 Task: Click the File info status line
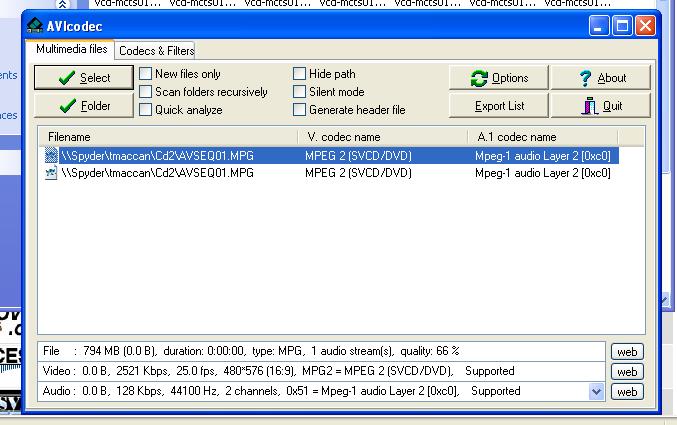[322, 351]
